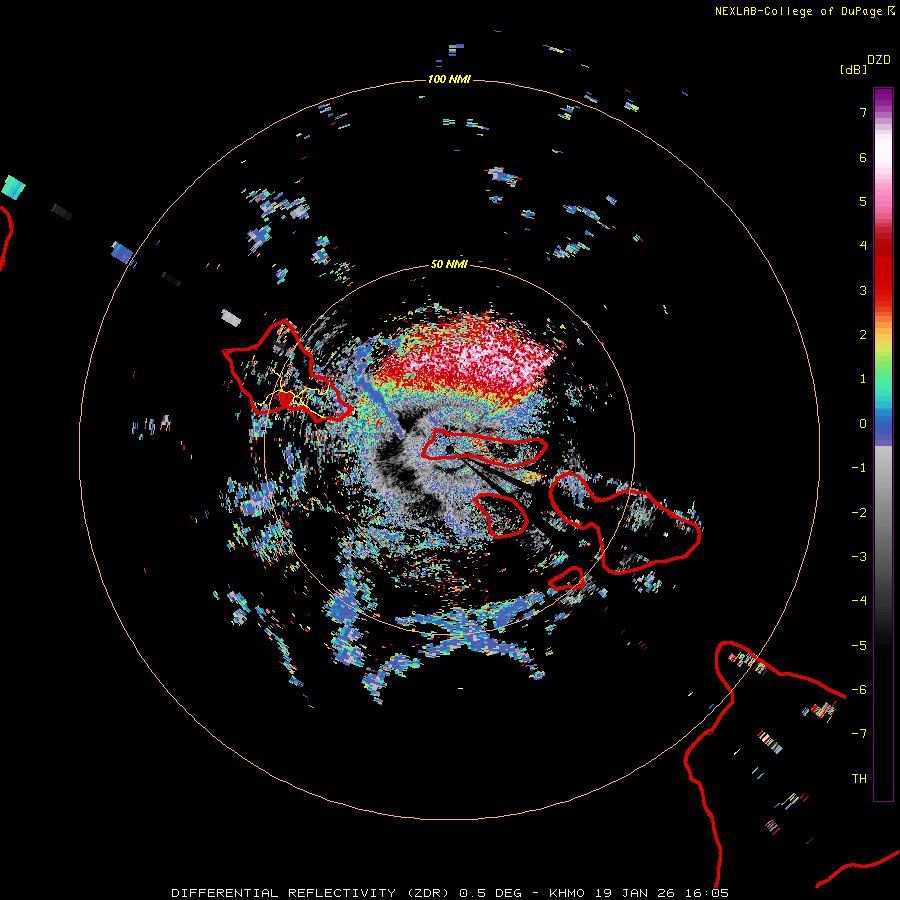Click the DZD legend title
This screenshot has height=900, width=900.
[879, 60]
